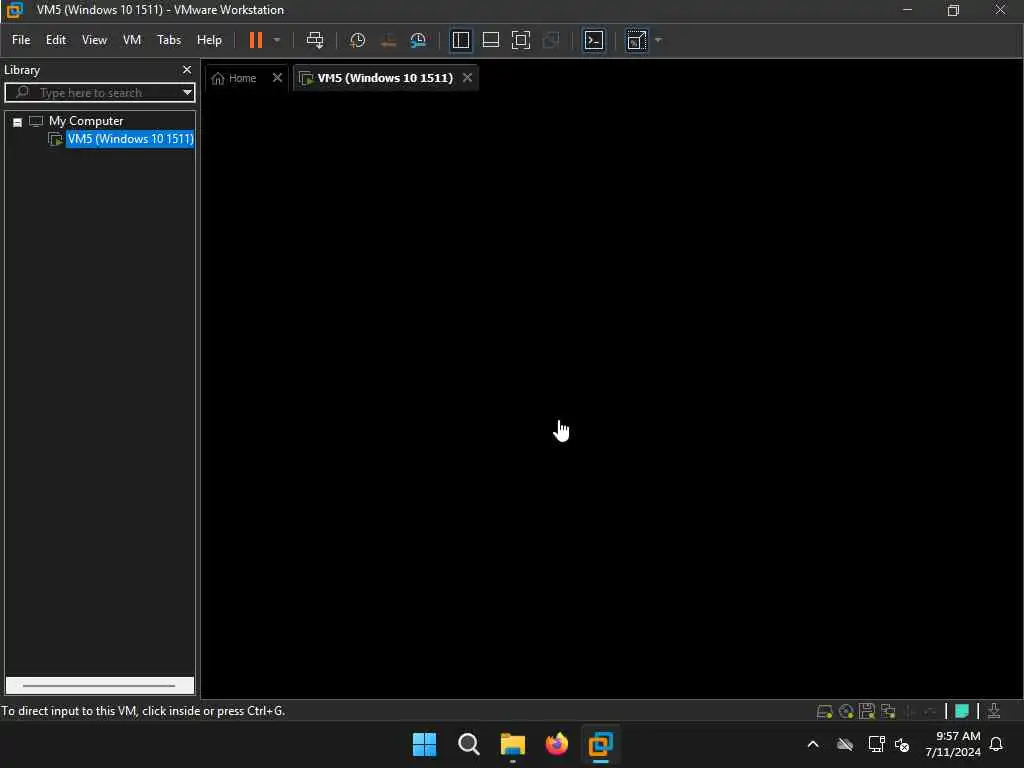Viewport: 1024px width, 768px height.
Task: Toggle the console view icon
Action: pyautogui.click(x=594, y=40)
